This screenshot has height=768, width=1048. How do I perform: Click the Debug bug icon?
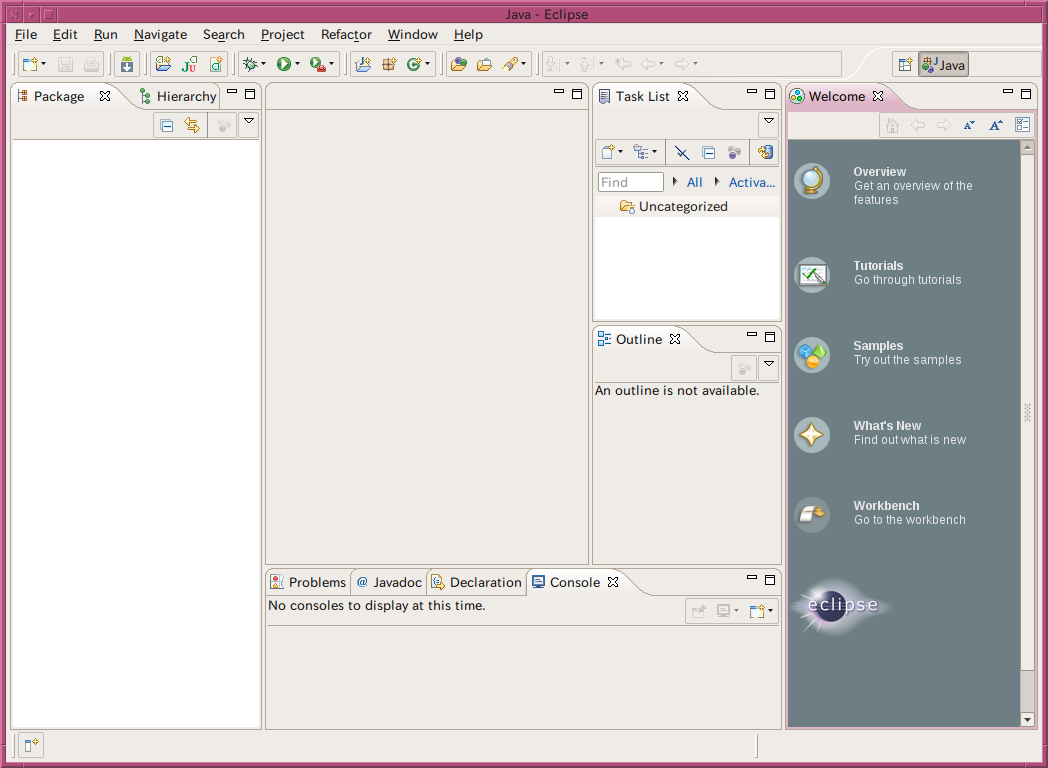(250, 64)
